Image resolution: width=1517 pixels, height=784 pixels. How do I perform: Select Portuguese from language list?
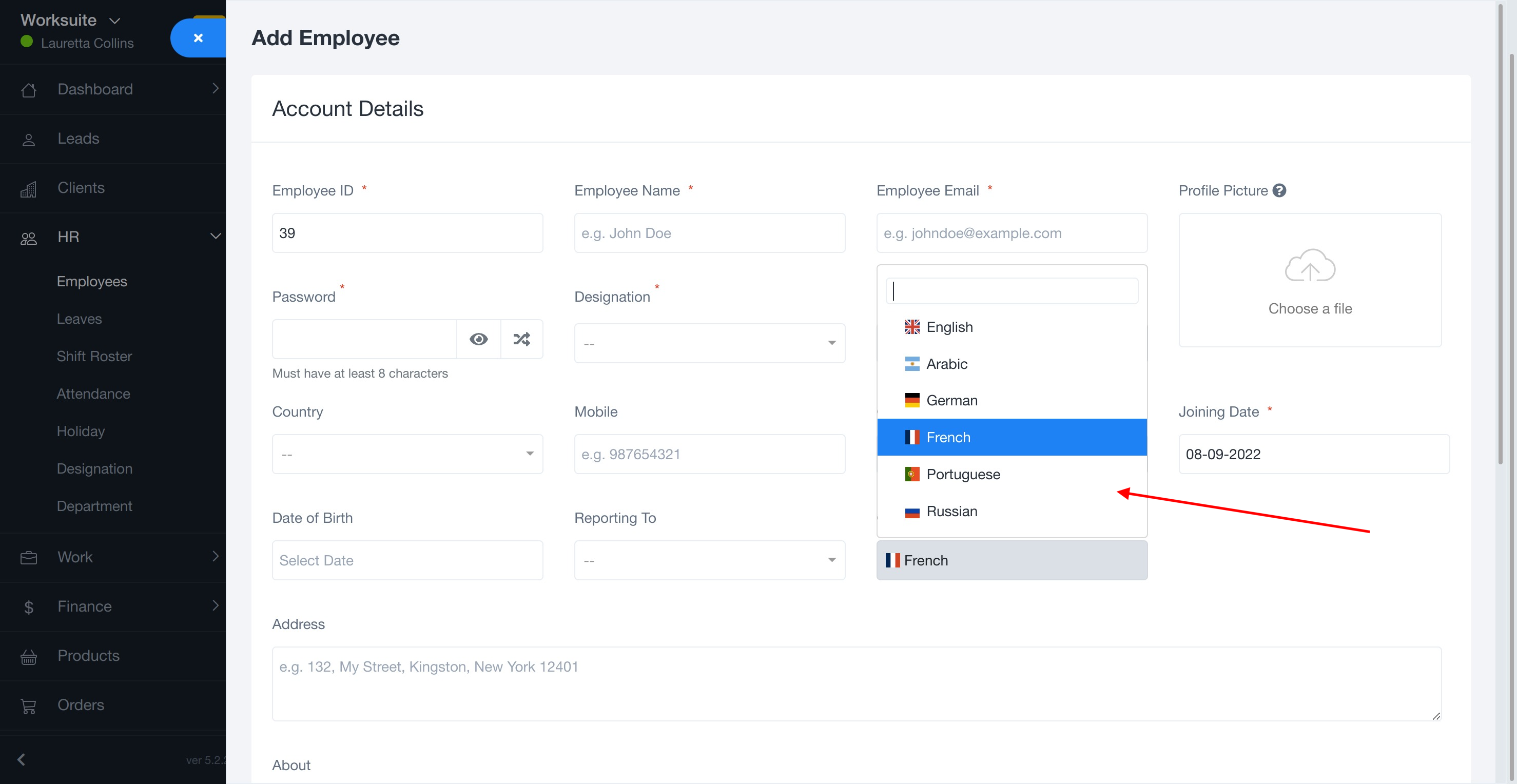(x=962, y=475)
